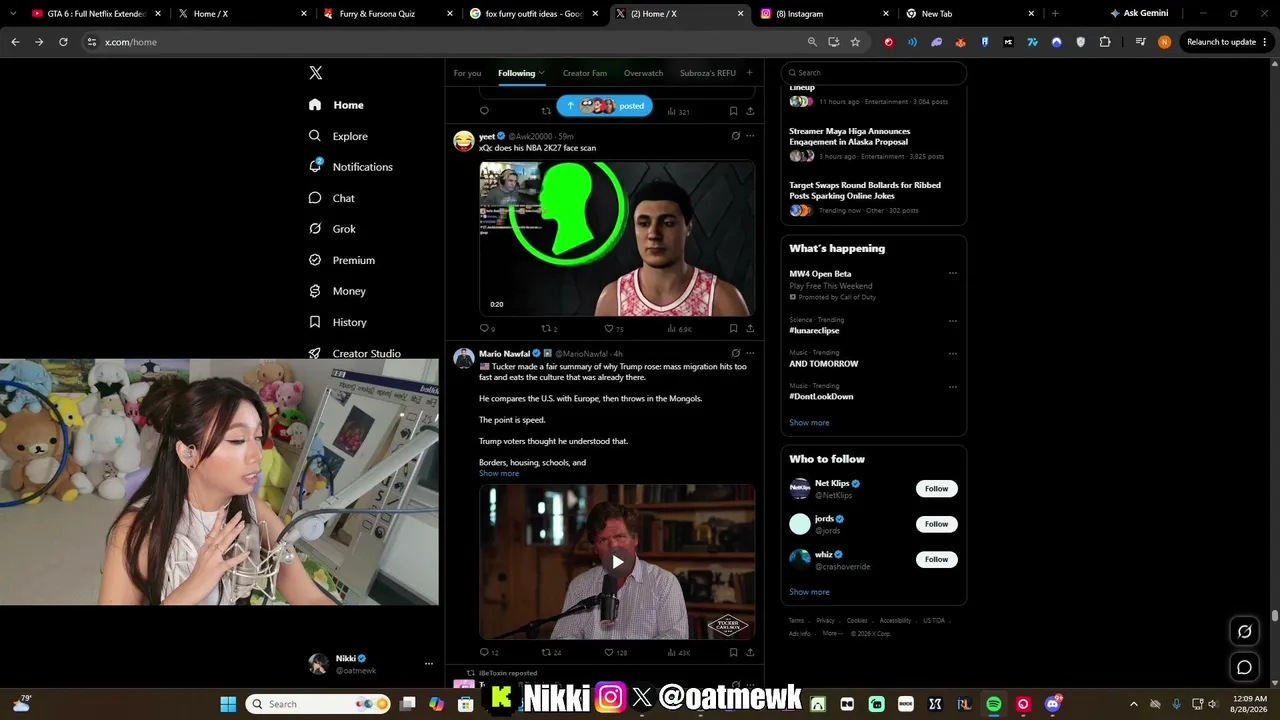The width and height of the screenshot is (1280, 720).
Task: Open the Nikki account menu dots
Action: tap(429, 664)
